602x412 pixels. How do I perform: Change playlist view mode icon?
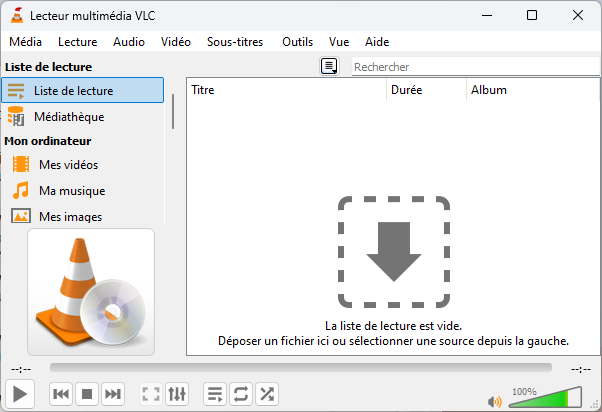(329, 66)
